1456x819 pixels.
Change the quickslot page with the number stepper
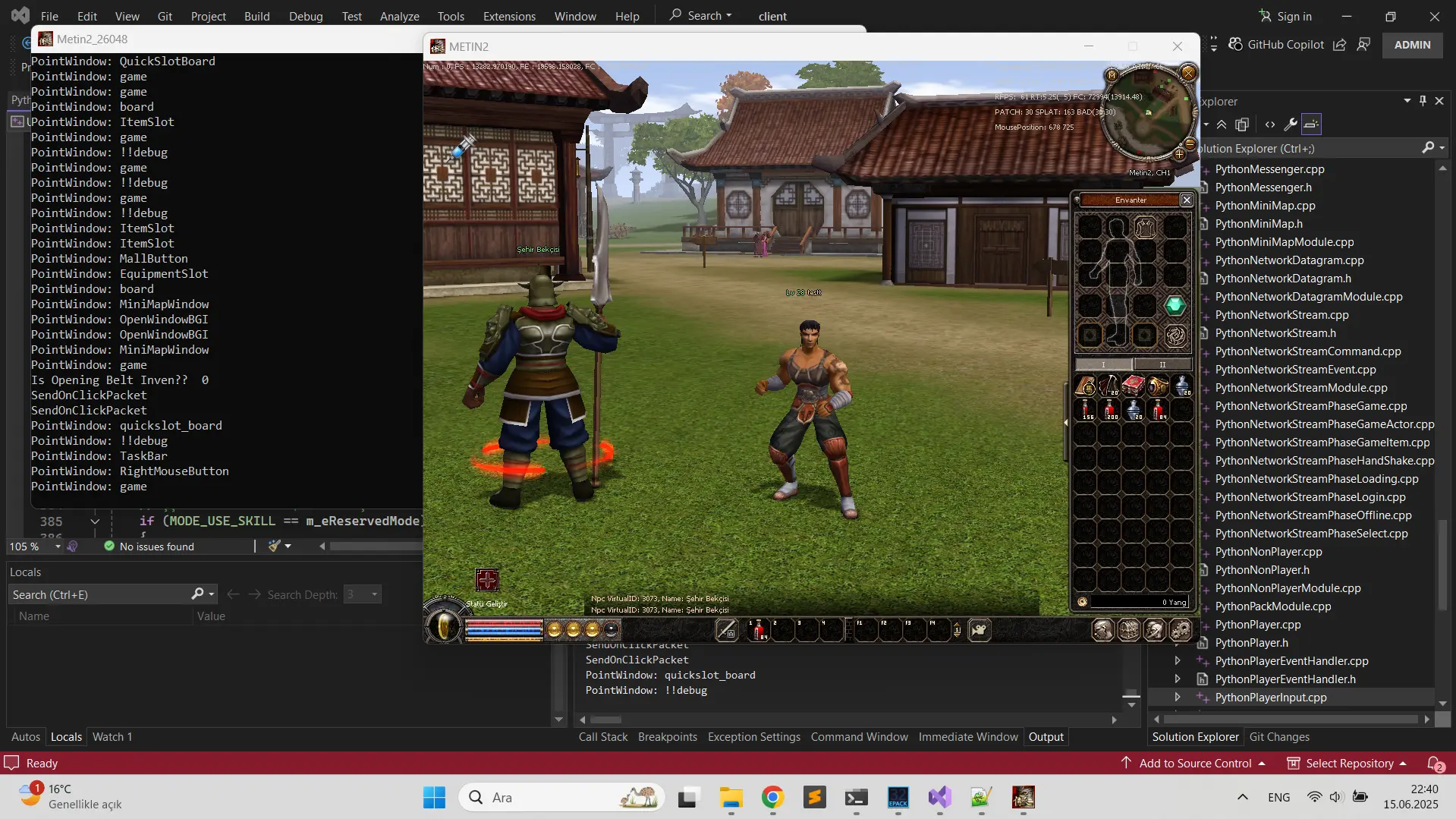pos(957,630)
